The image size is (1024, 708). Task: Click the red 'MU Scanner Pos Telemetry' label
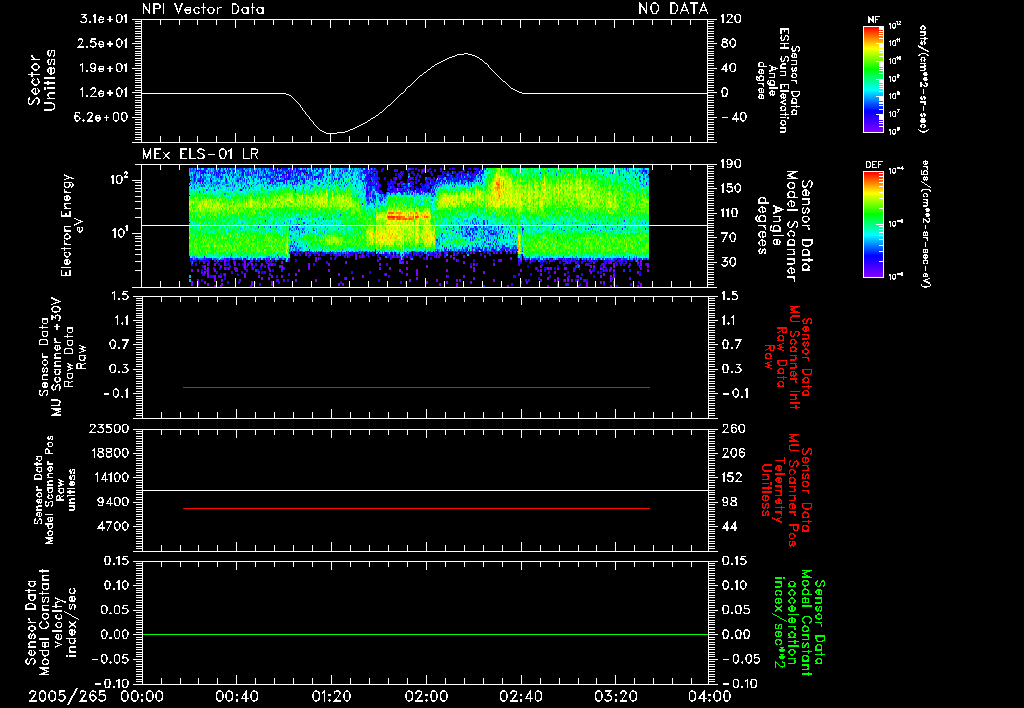[787, 490]
